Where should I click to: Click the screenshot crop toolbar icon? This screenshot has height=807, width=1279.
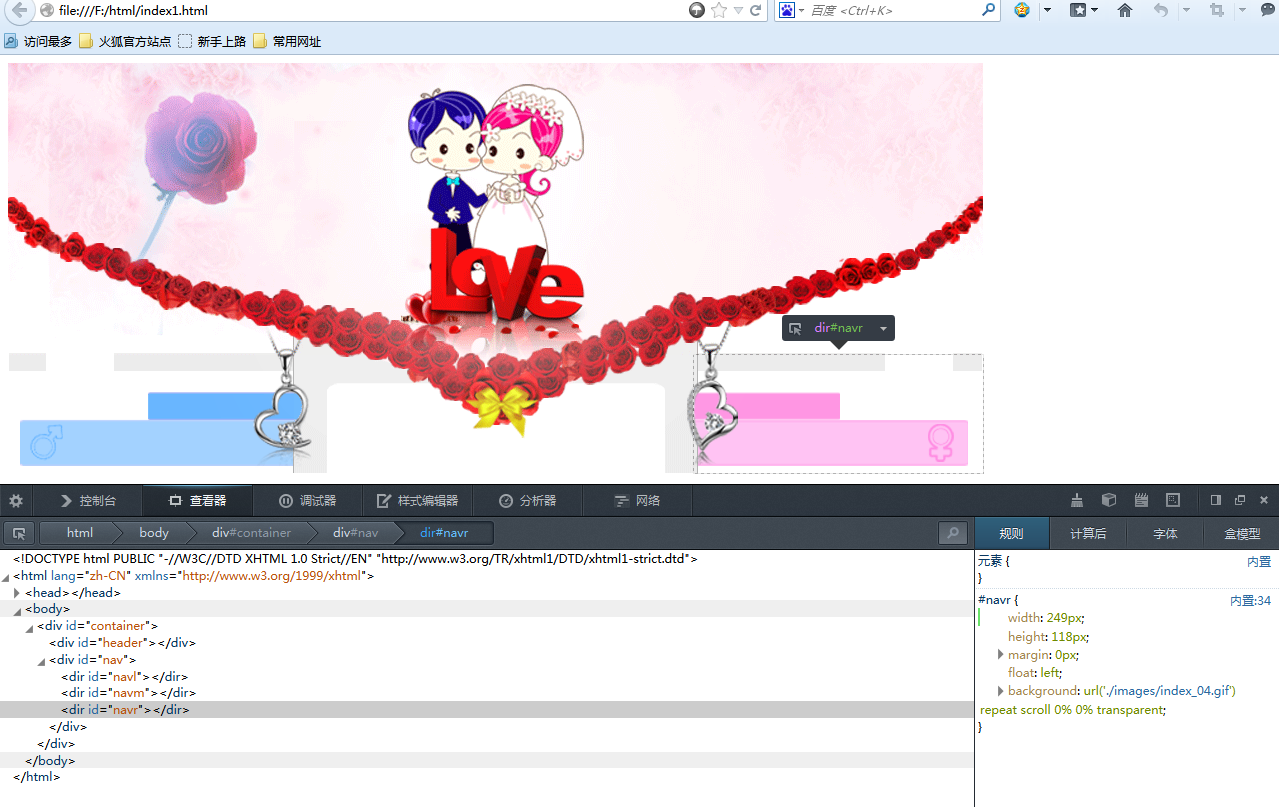click(1217, 10)
